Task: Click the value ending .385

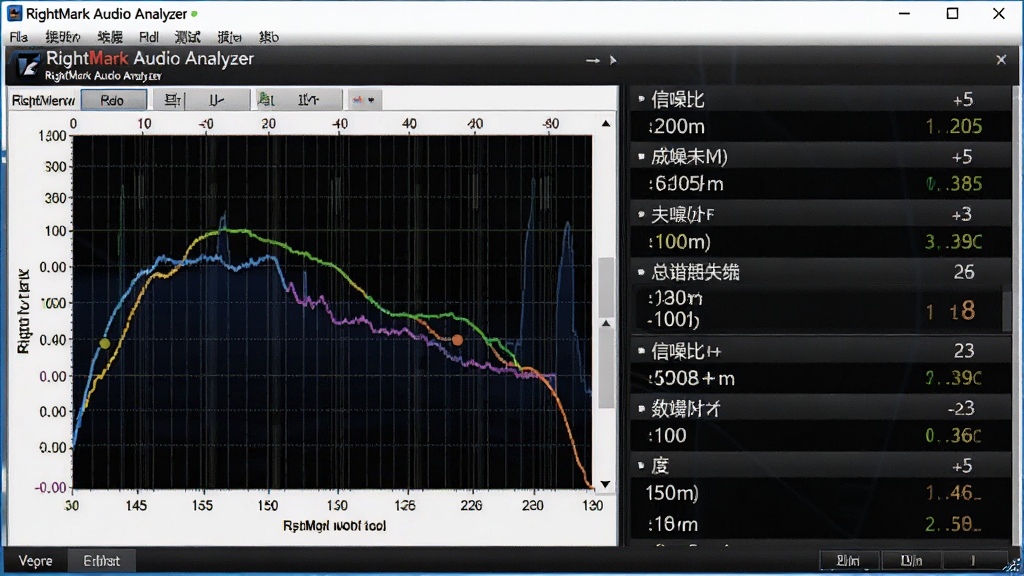Action: (954, 184)
